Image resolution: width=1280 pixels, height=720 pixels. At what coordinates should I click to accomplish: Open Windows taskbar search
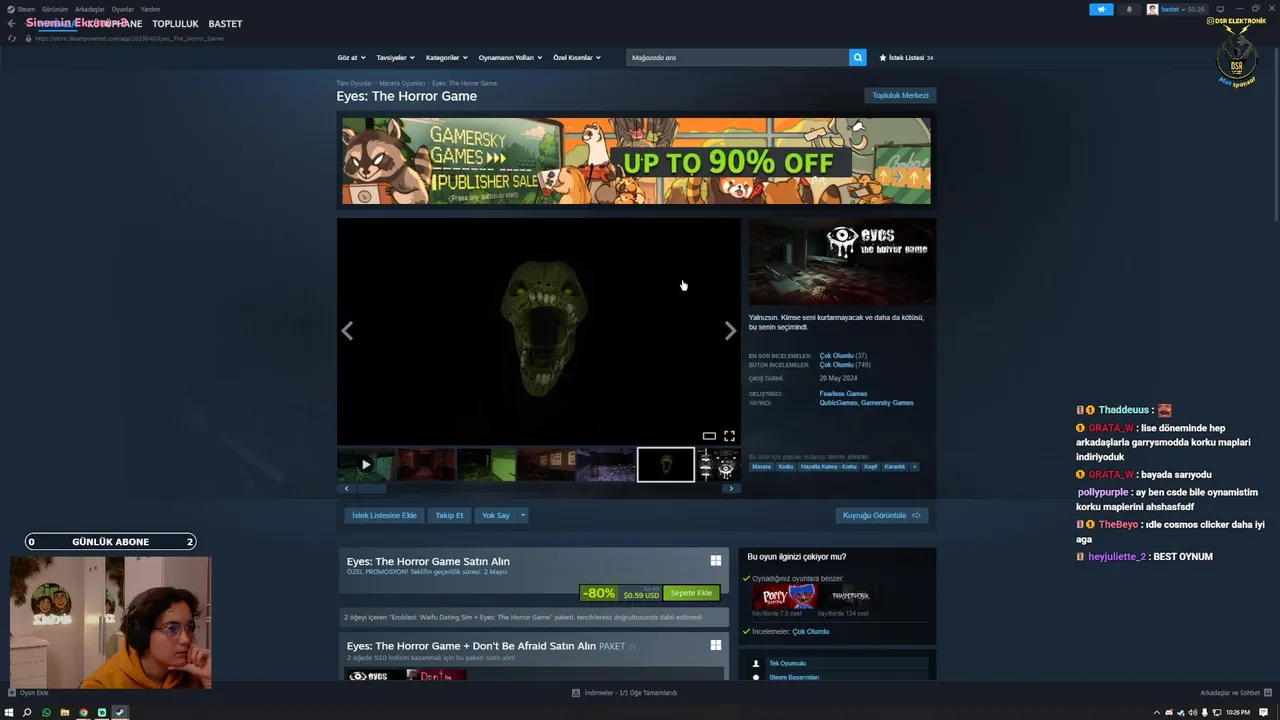tap(27, 713)
